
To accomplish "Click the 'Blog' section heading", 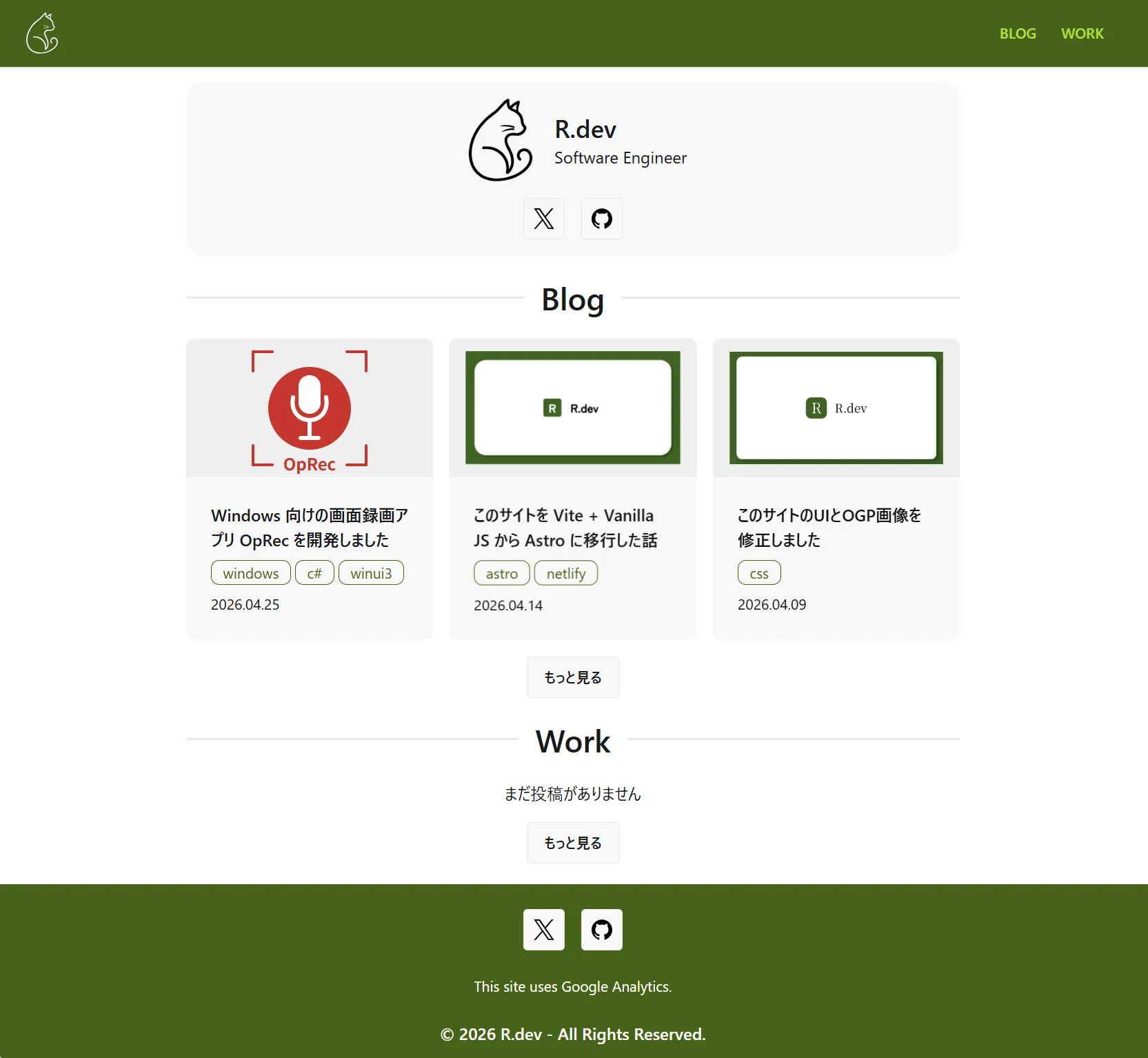I will 573,299.
